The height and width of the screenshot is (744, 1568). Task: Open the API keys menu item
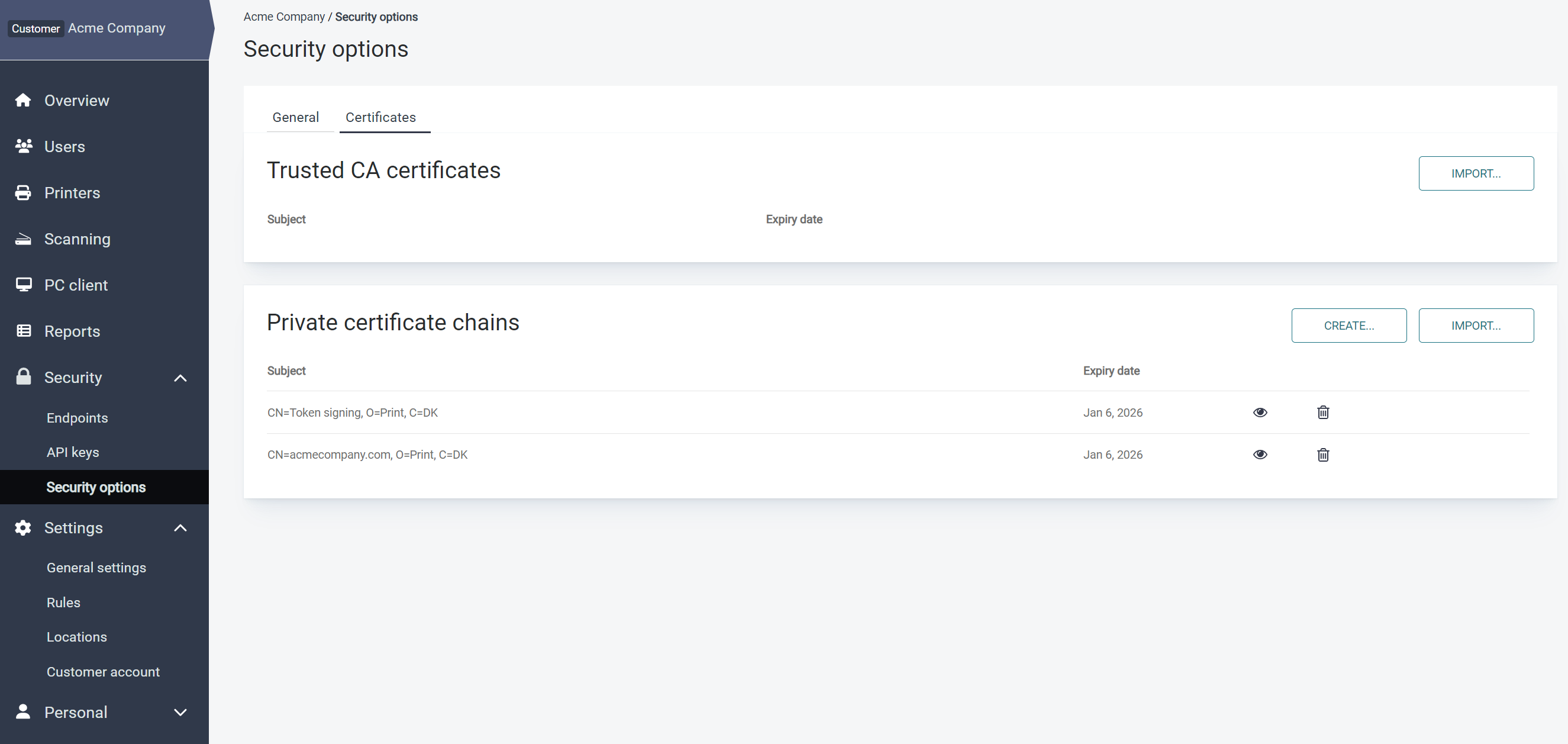click(72, 452)
